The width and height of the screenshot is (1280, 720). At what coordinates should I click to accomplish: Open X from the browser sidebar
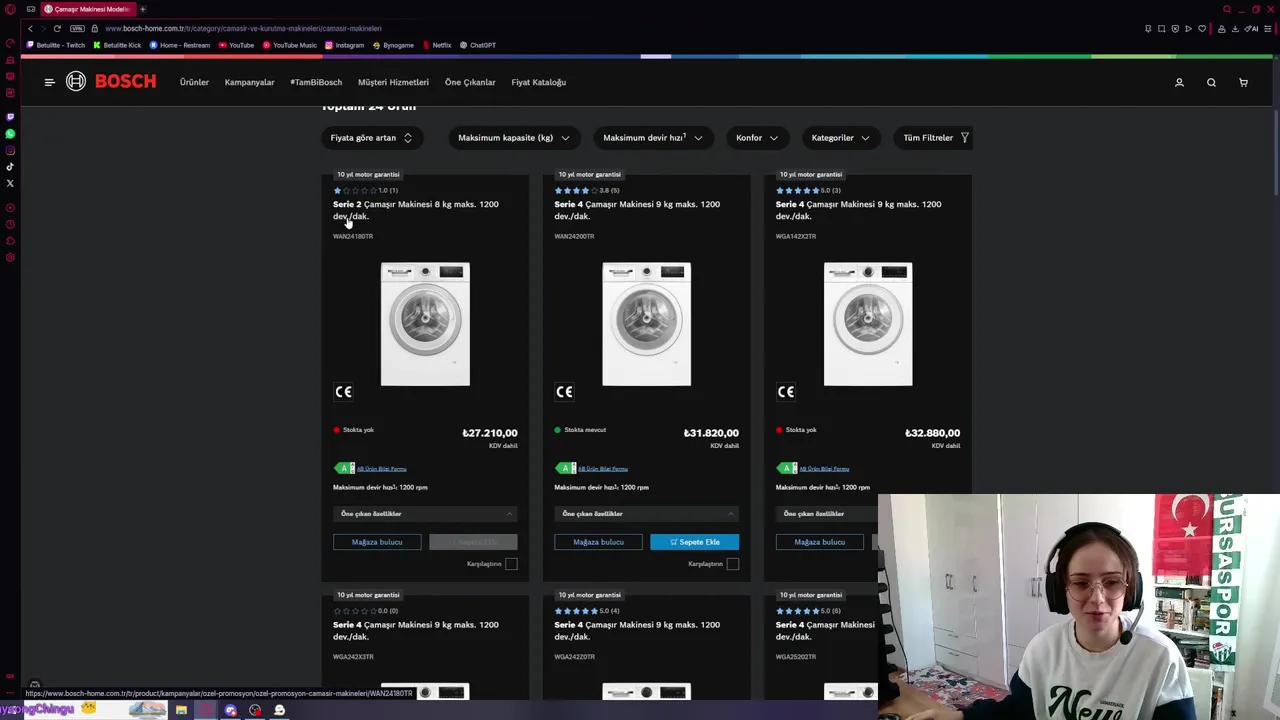click(10, 183)
